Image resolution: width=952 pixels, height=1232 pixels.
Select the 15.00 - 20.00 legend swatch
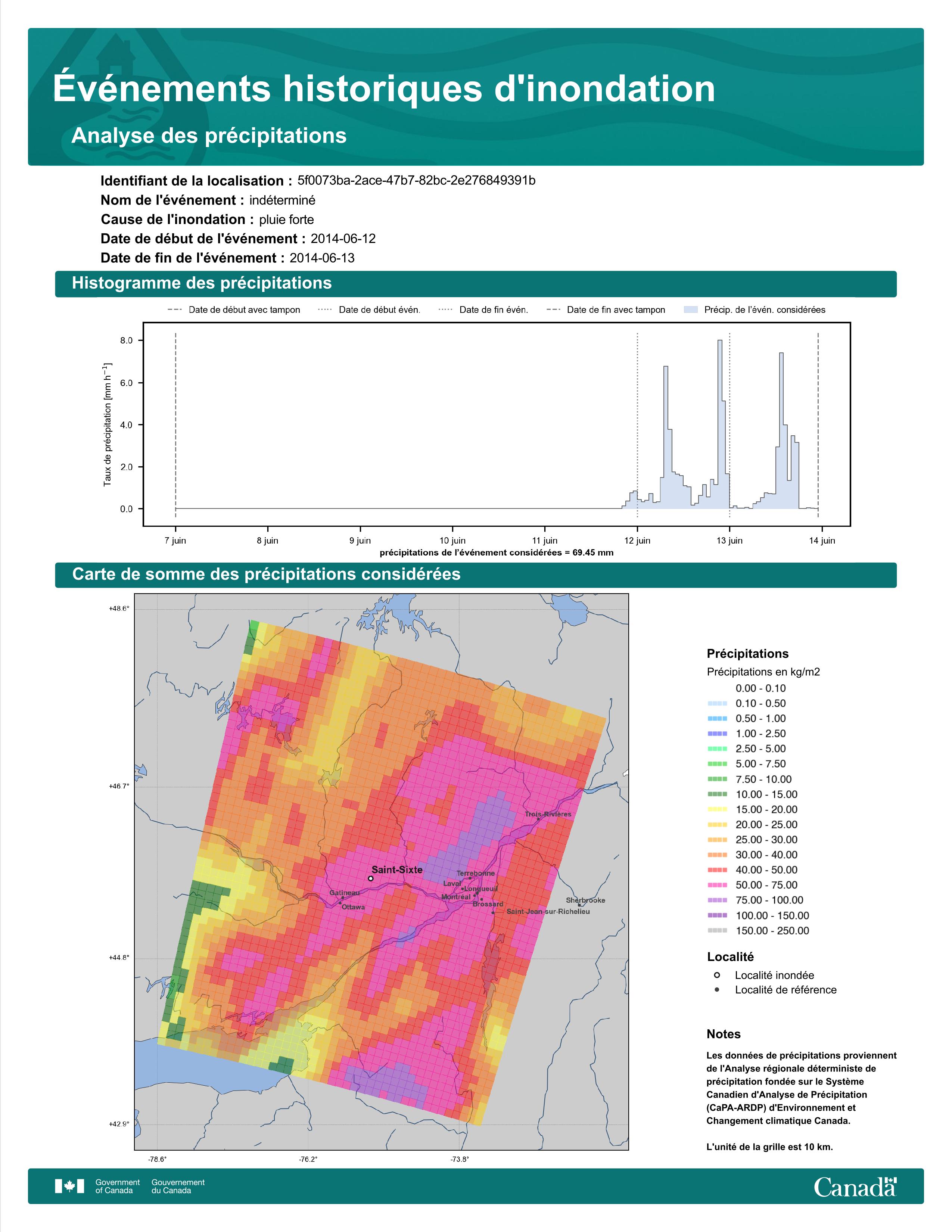tap(717, 809)
